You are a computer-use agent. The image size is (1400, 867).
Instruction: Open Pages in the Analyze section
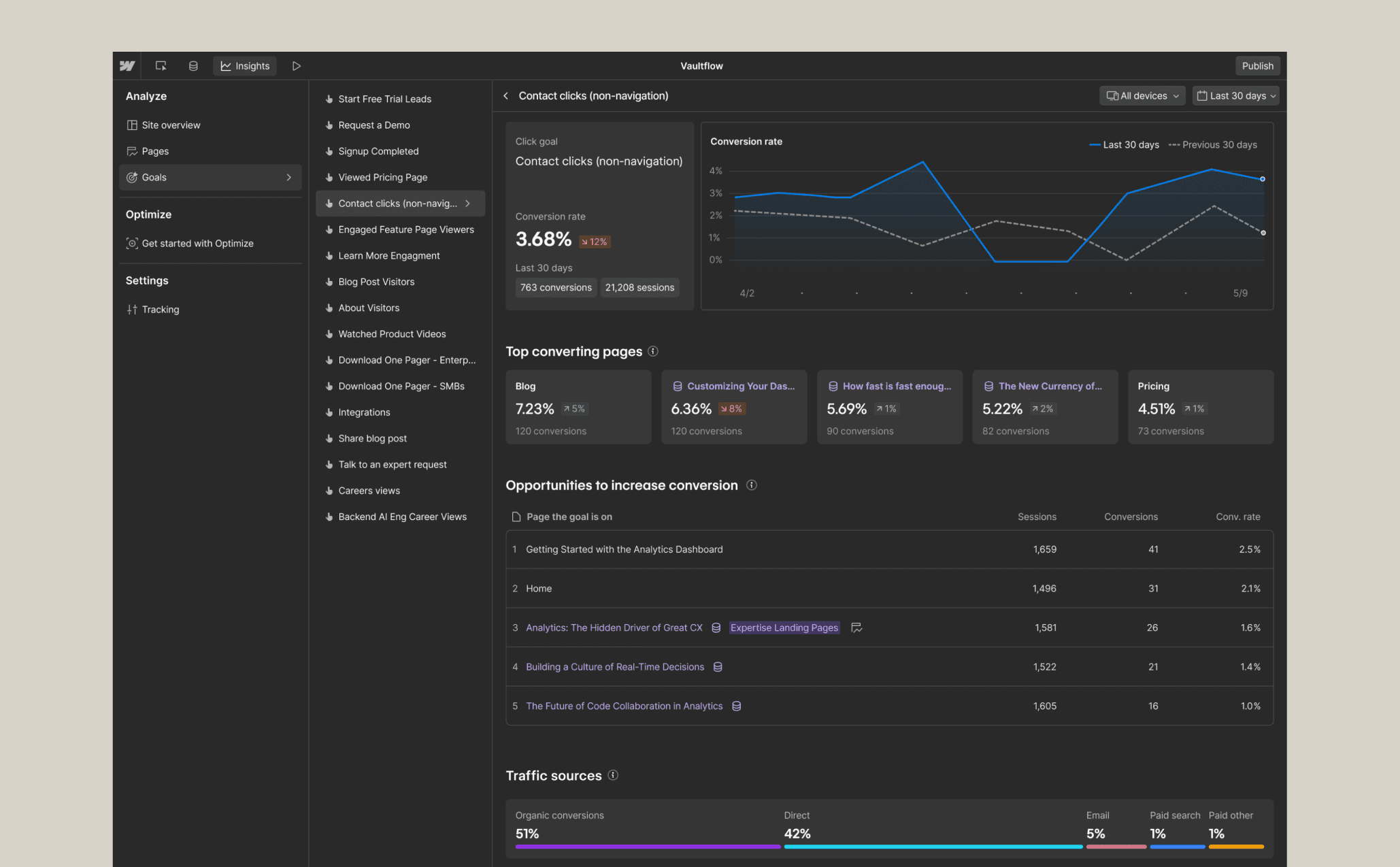[x=210, y=151]
